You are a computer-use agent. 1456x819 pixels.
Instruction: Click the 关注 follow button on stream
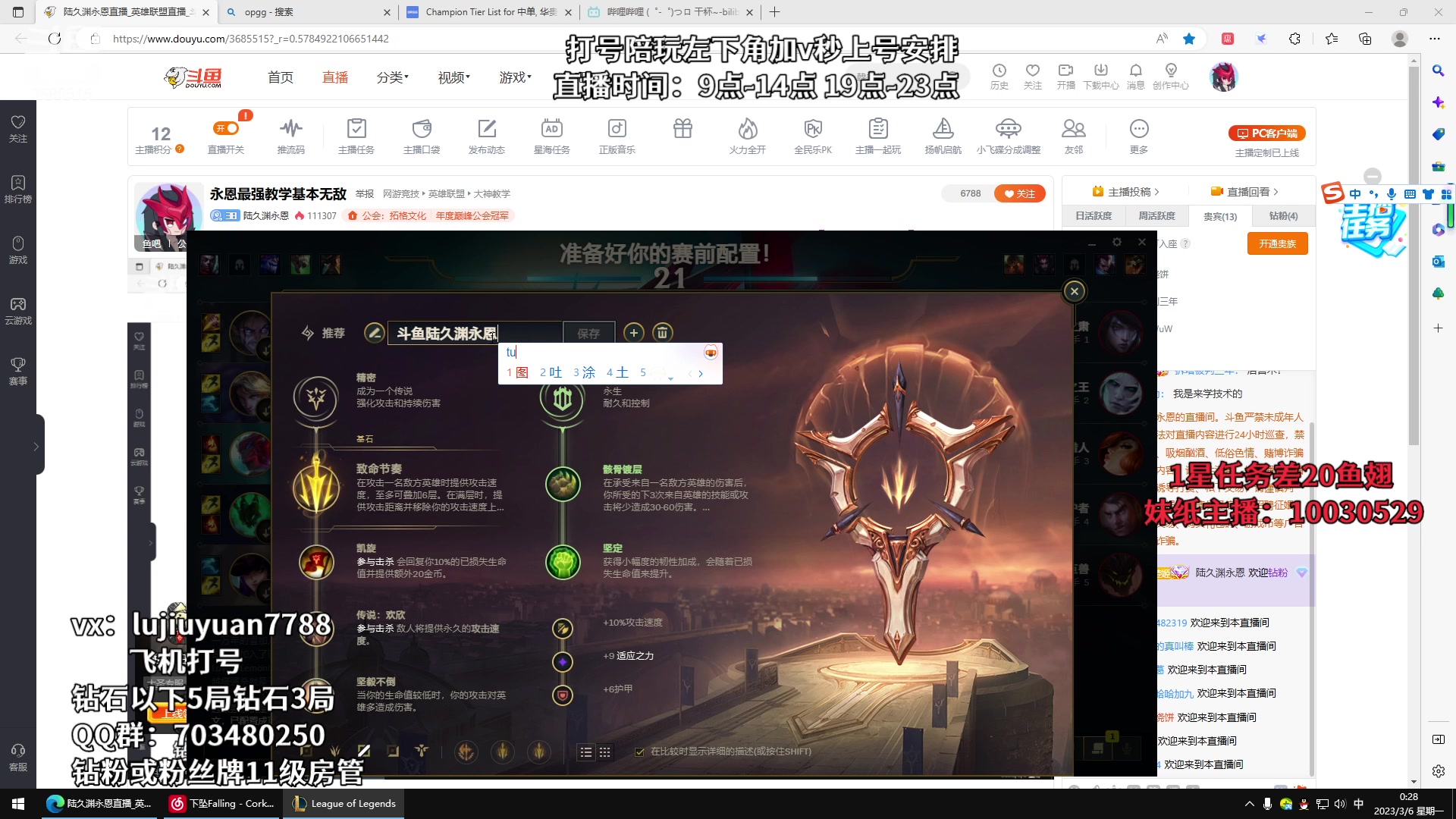[x=1019, y=193]
